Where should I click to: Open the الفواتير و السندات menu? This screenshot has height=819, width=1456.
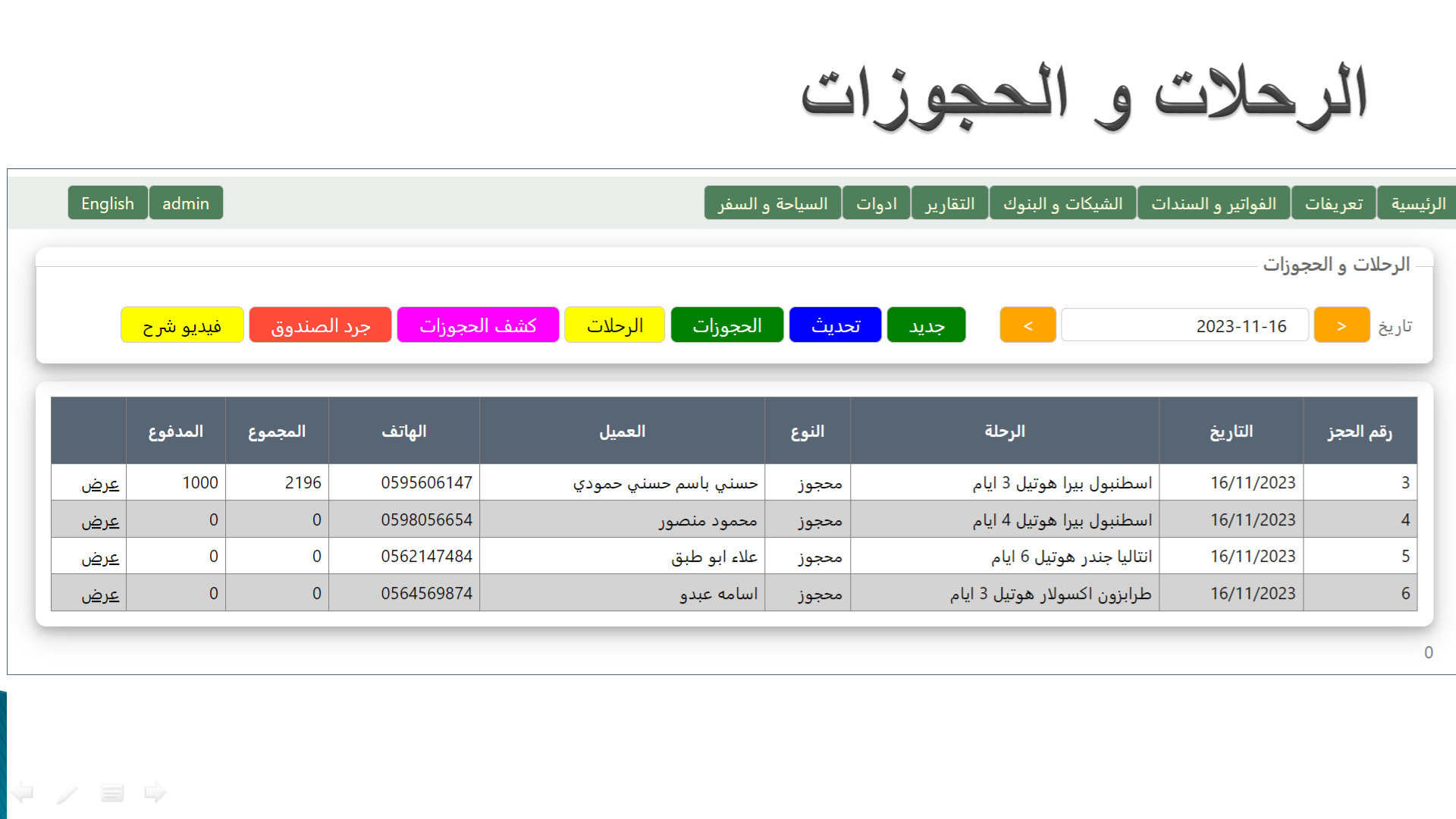(x=1213, y=203)
